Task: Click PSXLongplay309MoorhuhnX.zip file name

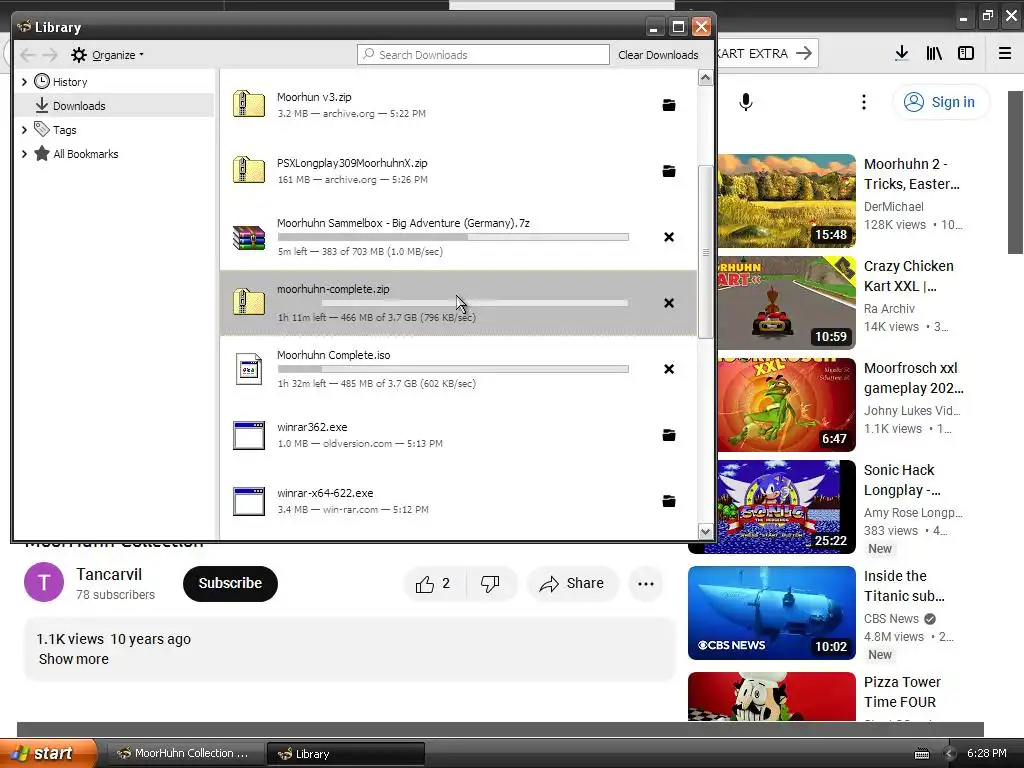Action: (x=352, y=163)
